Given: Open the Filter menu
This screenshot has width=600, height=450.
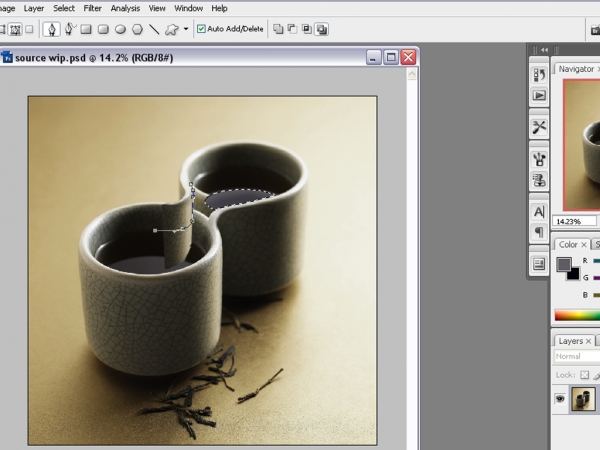Looking at the screenshot, I should pos(93,8).
